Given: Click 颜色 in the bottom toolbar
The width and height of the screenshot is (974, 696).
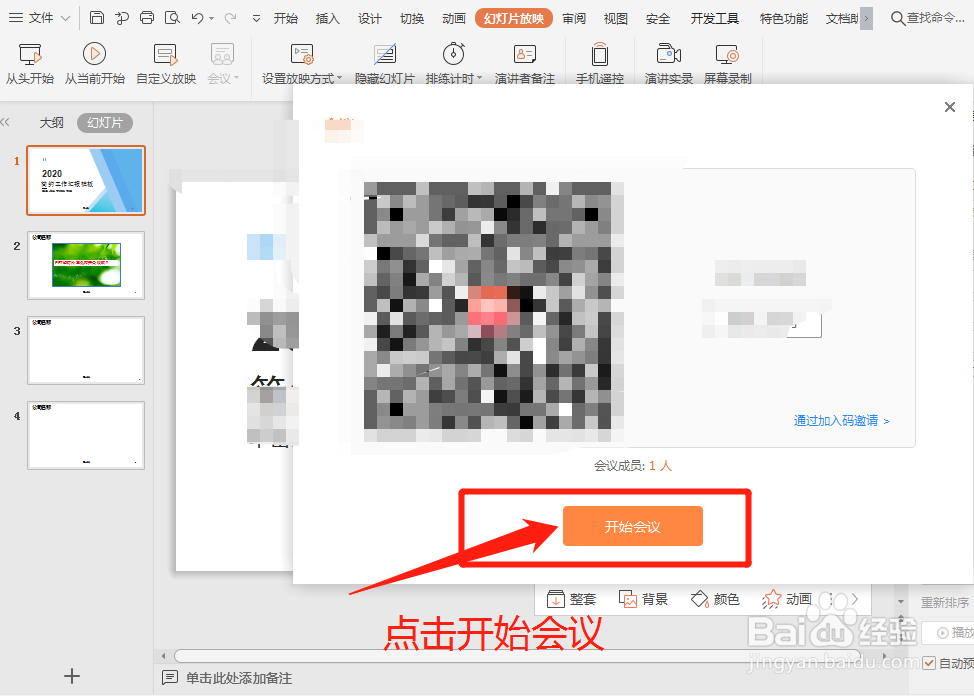Looking at the screenshot, I should (x=715, y=599).
